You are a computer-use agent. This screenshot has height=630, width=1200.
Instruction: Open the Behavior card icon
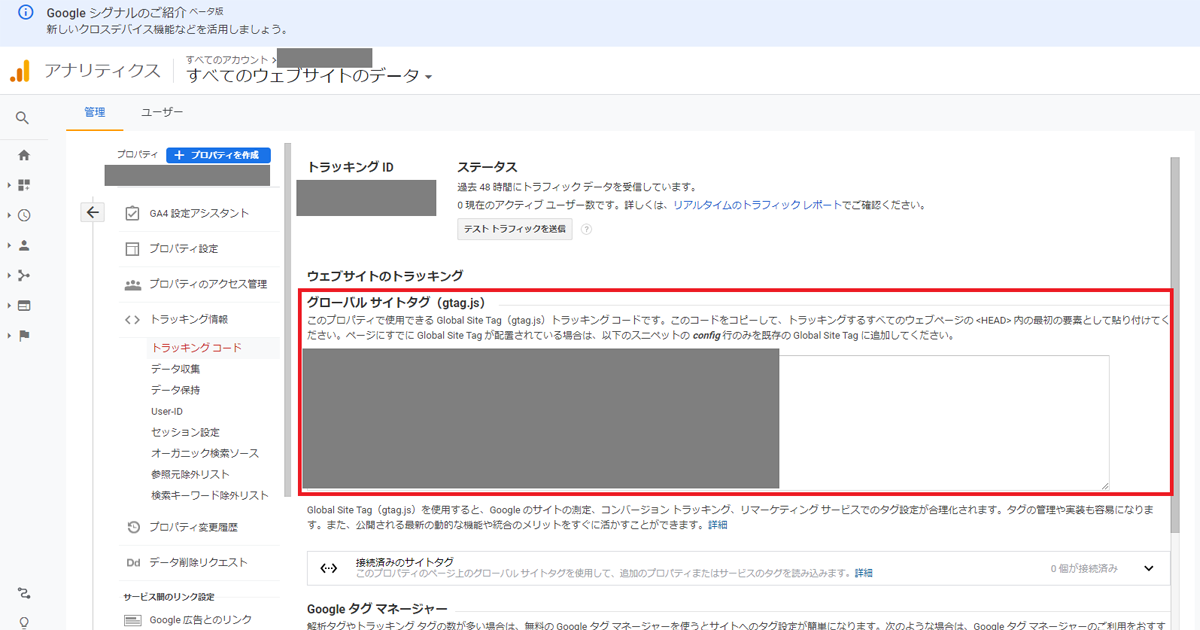tap(24, 305)
